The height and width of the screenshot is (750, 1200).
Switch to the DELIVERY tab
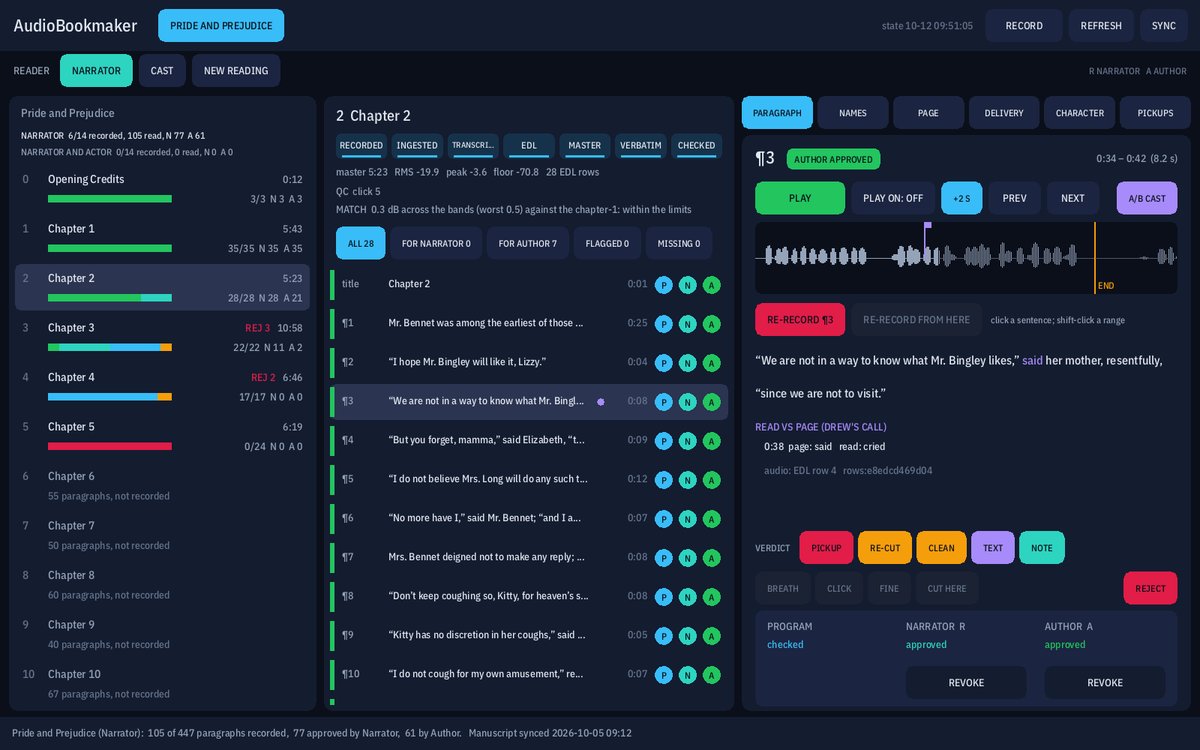point(1004,113)
